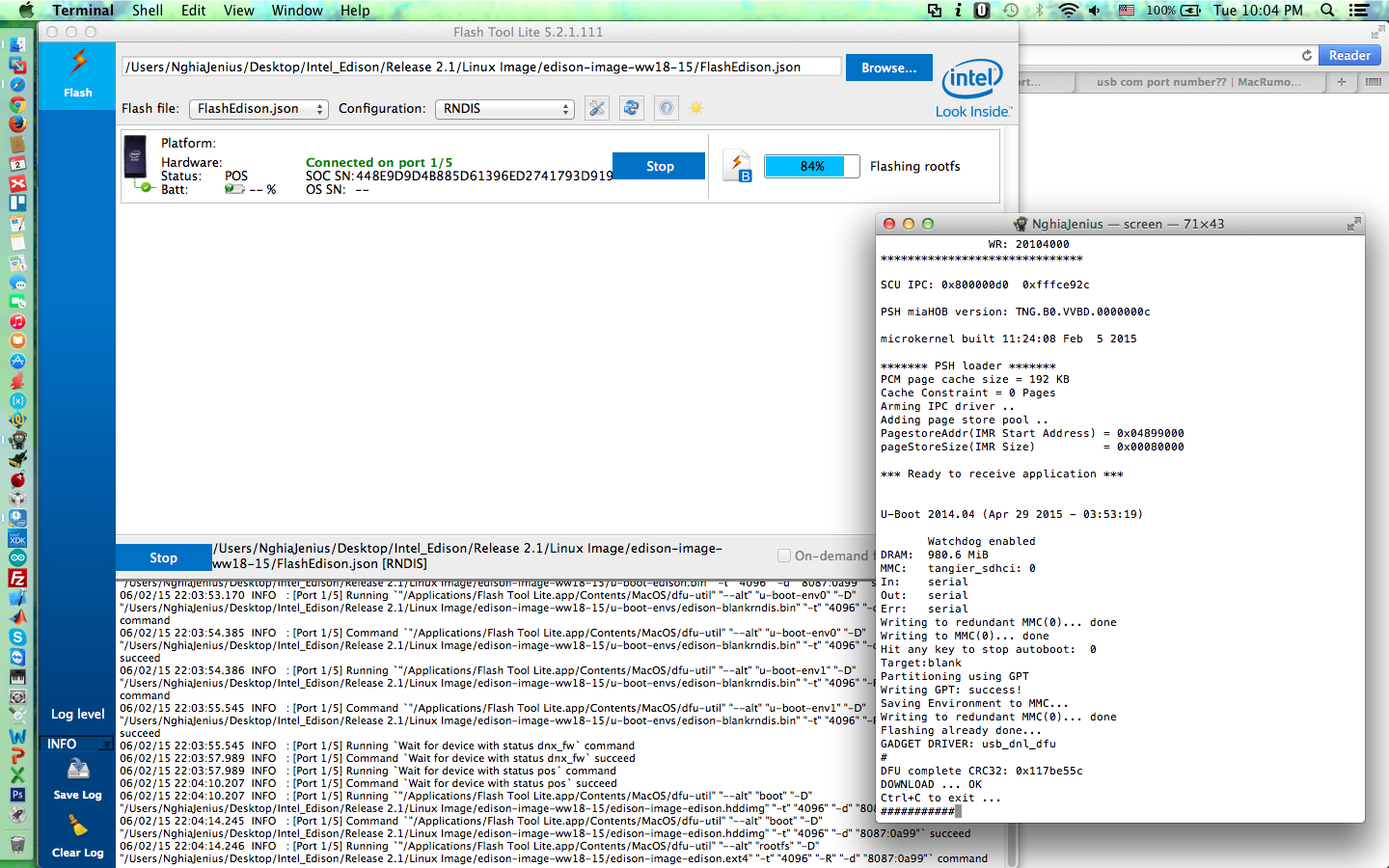Open the Trash in the dock
The height and width of the screenshot is (868, 1389).
pos(17,844)
